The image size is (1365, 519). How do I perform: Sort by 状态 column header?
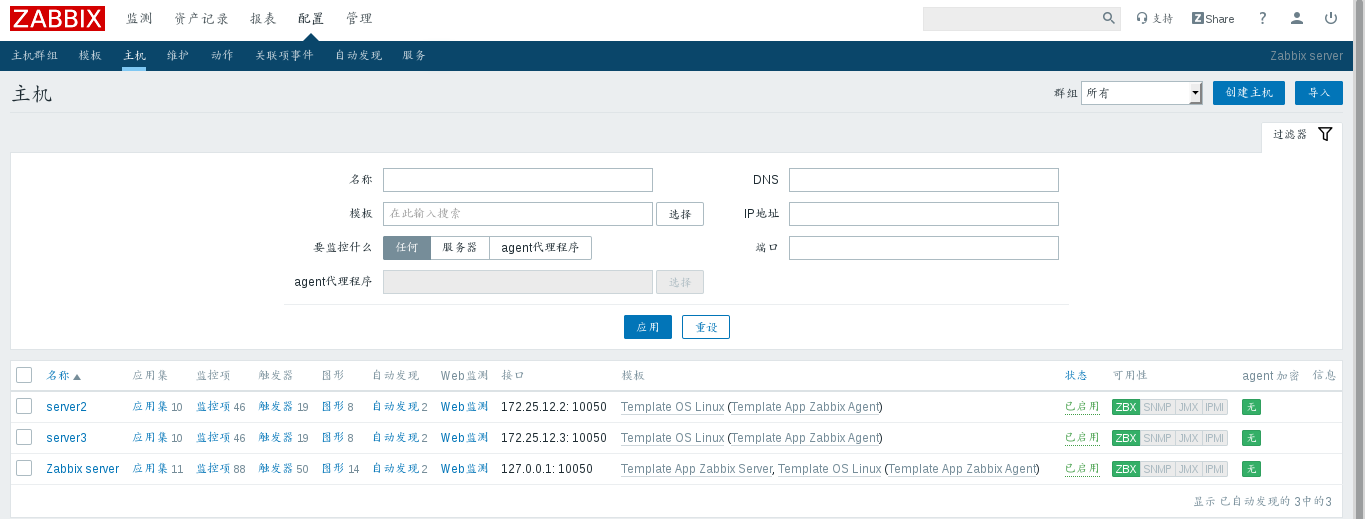1076,376
